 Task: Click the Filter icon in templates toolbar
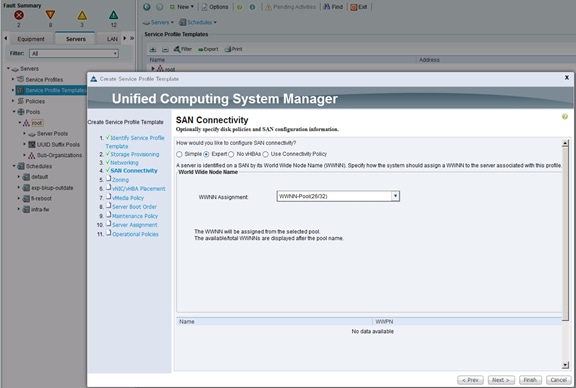[183, 49]
